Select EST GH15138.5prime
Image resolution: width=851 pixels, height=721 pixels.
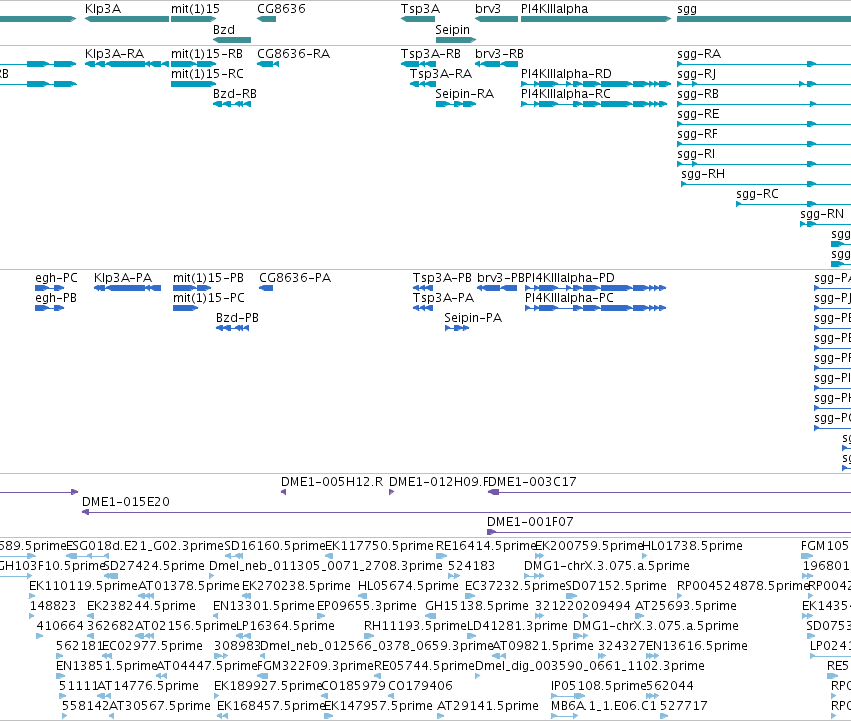point(431,617)
